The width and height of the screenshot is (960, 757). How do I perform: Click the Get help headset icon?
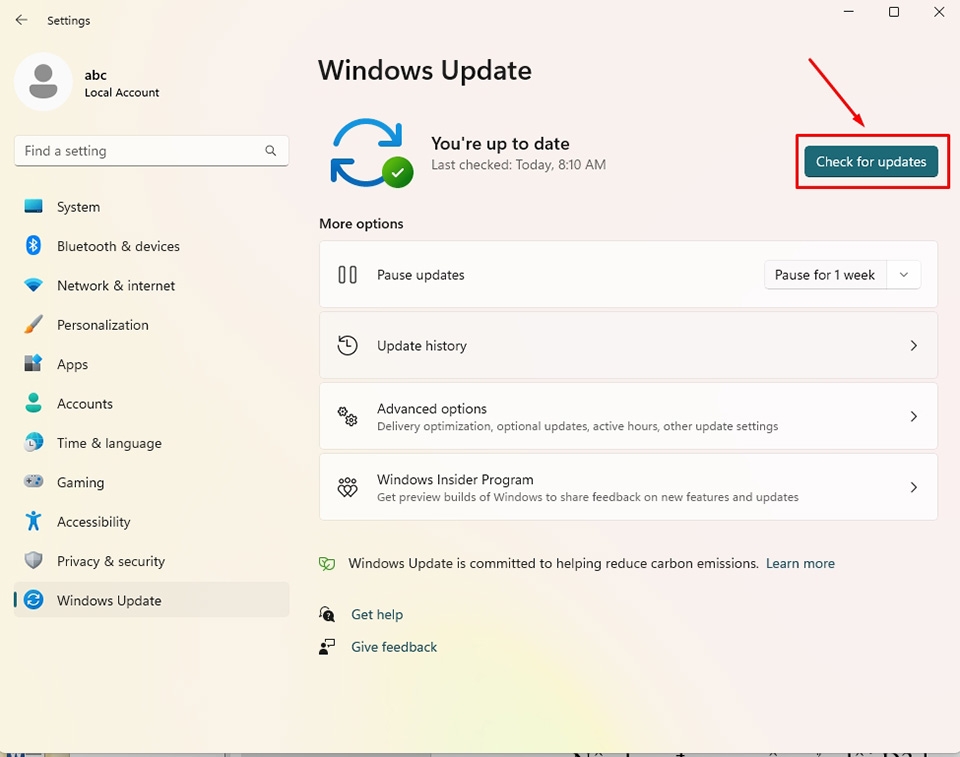[x=327, y=614]
